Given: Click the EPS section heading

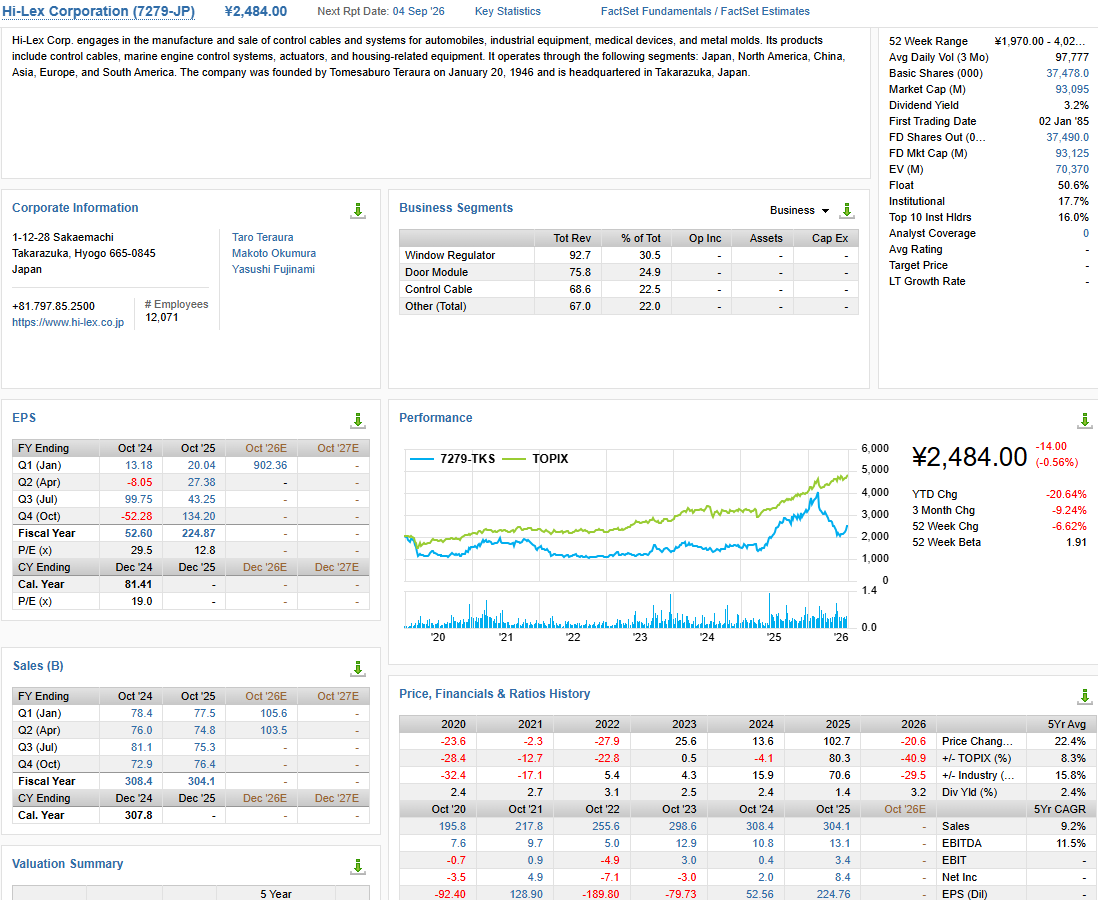Looking at the screenshot, I should click(24, 418).
